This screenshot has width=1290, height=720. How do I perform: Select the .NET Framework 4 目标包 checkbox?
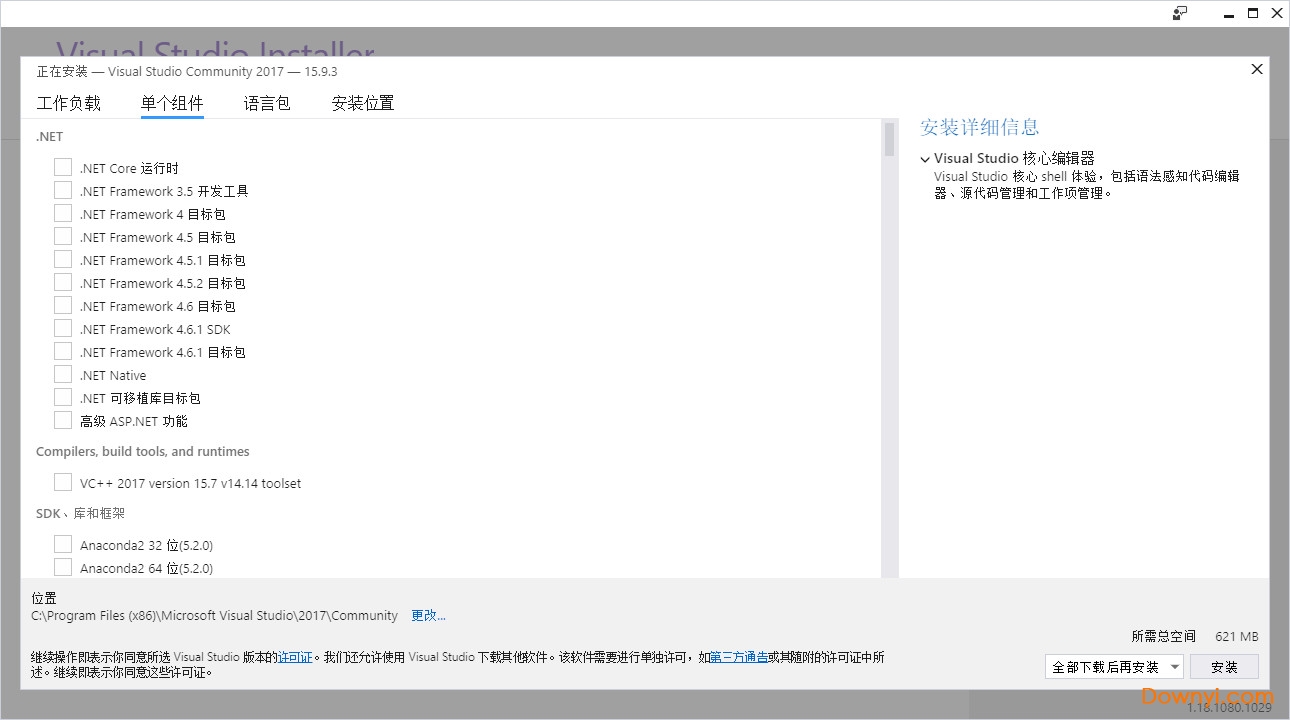point(63,212)
